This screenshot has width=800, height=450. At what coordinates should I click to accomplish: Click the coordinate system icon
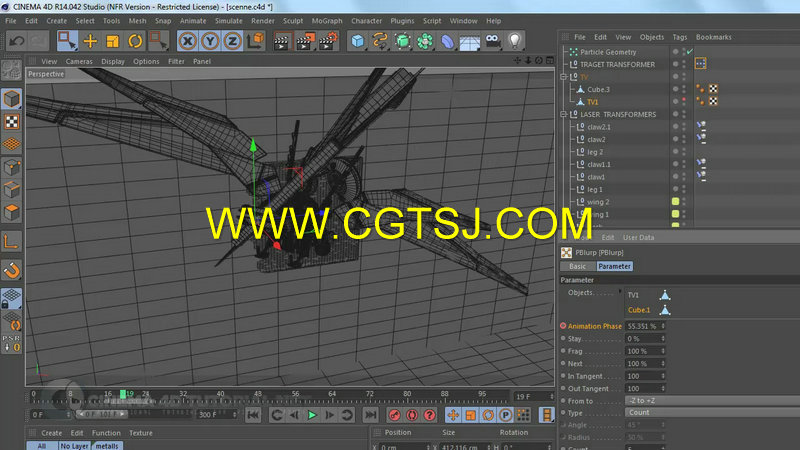point(255,41)
